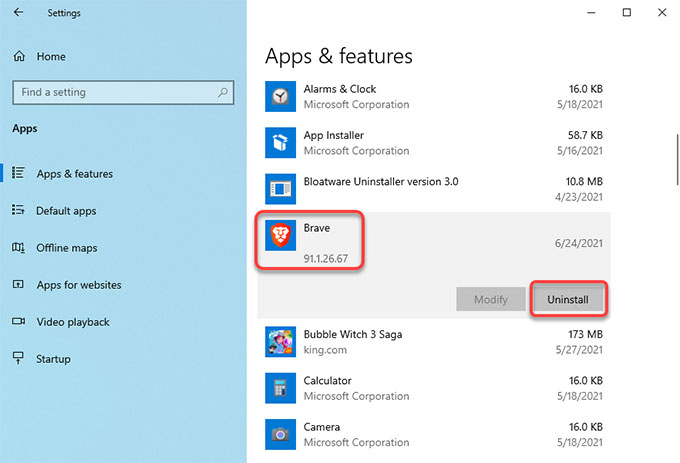680x463 pixels.
Task: Click the search magnifier icon
Action: [x=223, y=92]
